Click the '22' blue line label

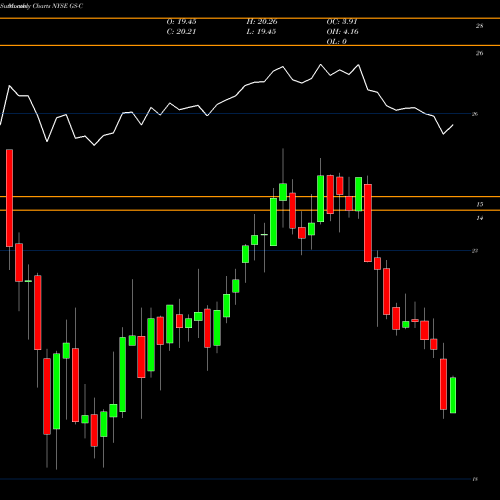coord(475,251)
